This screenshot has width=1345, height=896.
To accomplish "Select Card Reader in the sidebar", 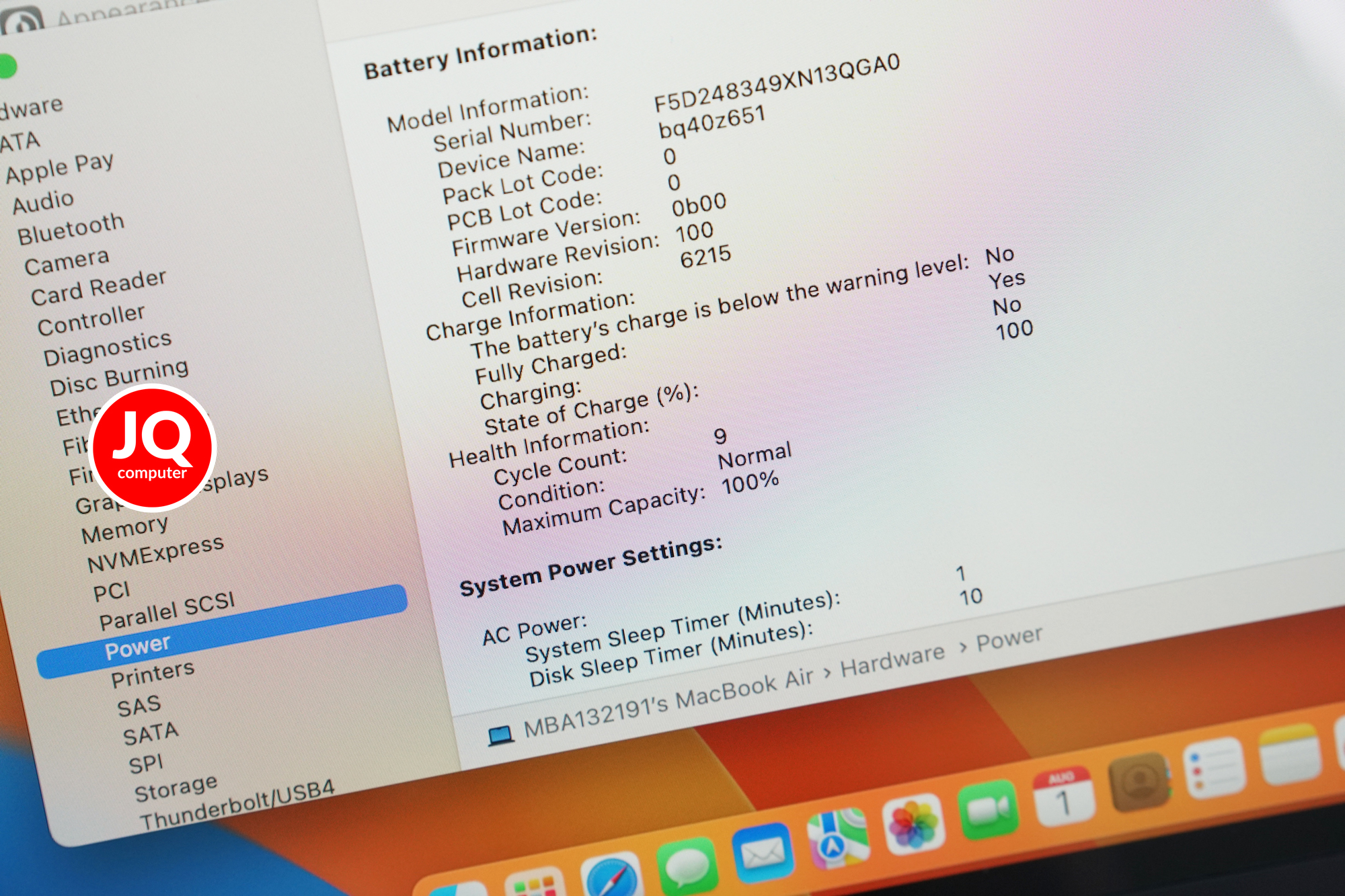I will [98, 287].
